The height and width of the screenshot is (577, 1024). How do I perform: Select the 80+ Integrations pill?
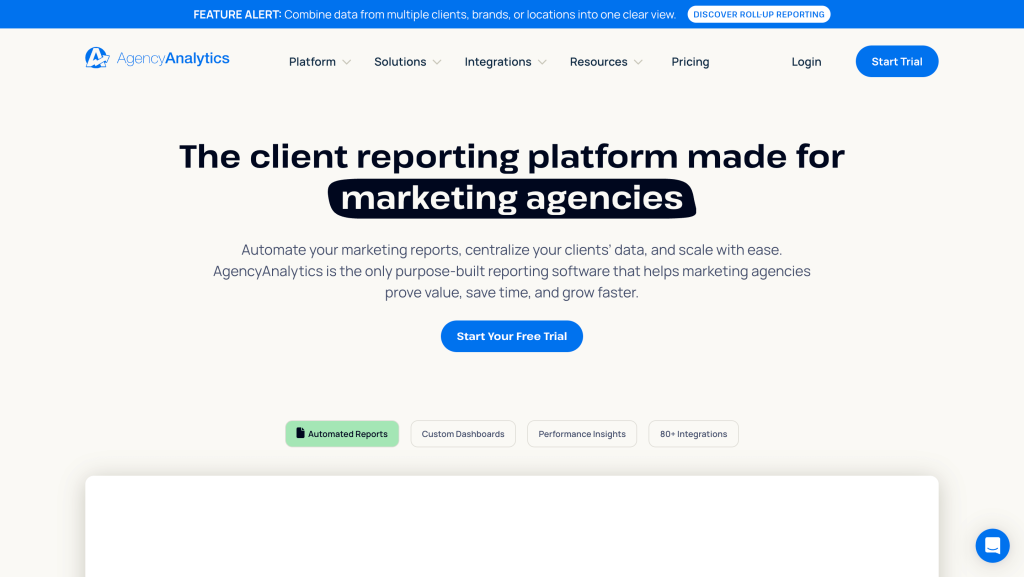click(693, 433)
